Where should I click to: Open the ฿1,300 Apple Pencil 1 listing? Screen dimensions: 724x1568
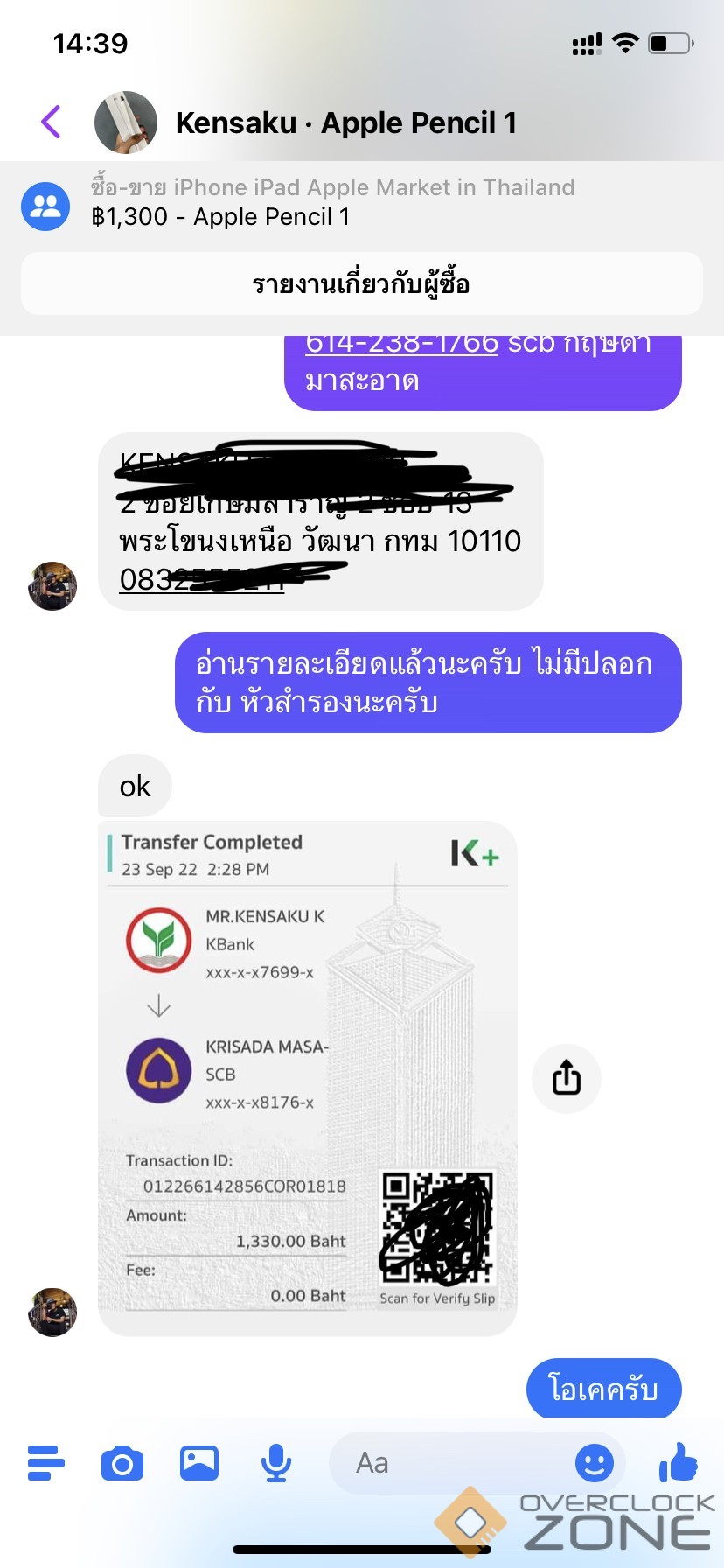[x=220, y=217]
